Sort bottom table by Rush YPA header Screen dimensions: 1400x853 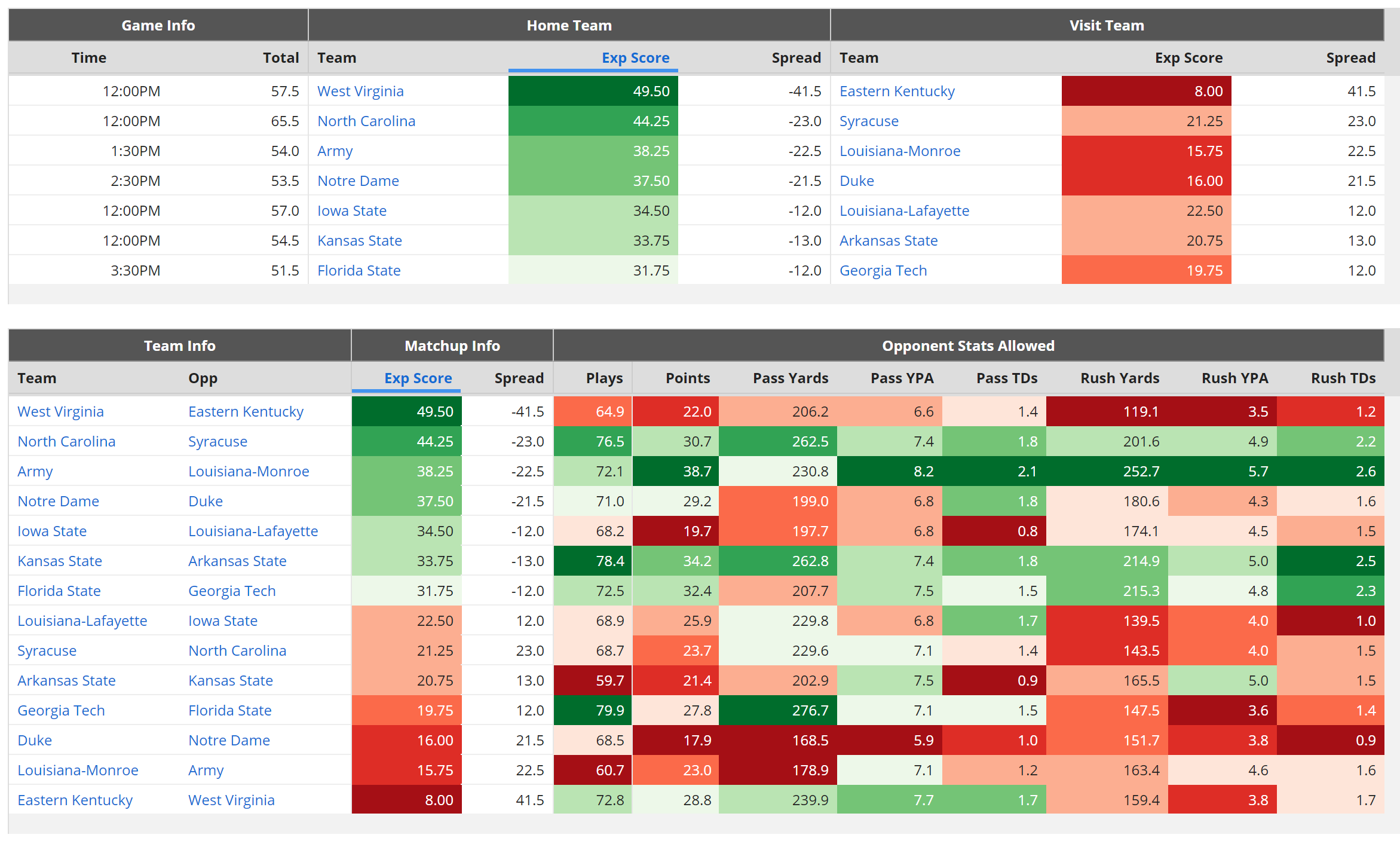[x=1234, y=378]
